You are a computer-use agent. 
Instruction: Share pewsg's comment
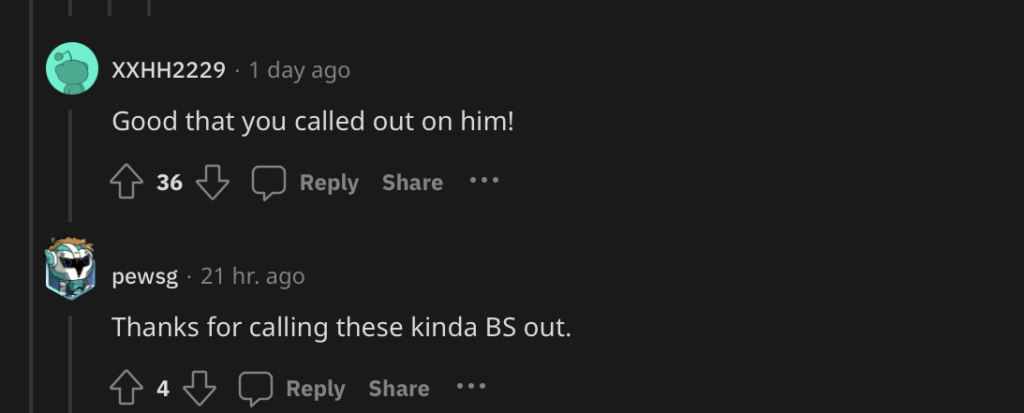click(x=398, y=388)
